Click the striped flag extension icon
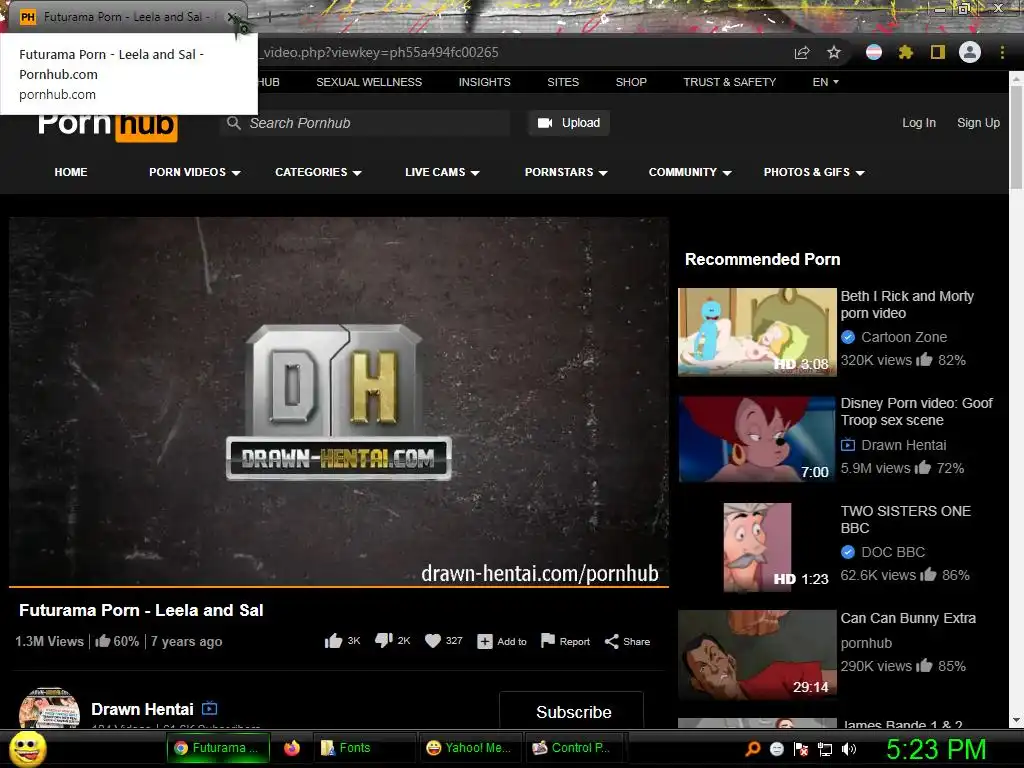The height and width of the screenshot is (768, 1024). (x=874, y=52)
